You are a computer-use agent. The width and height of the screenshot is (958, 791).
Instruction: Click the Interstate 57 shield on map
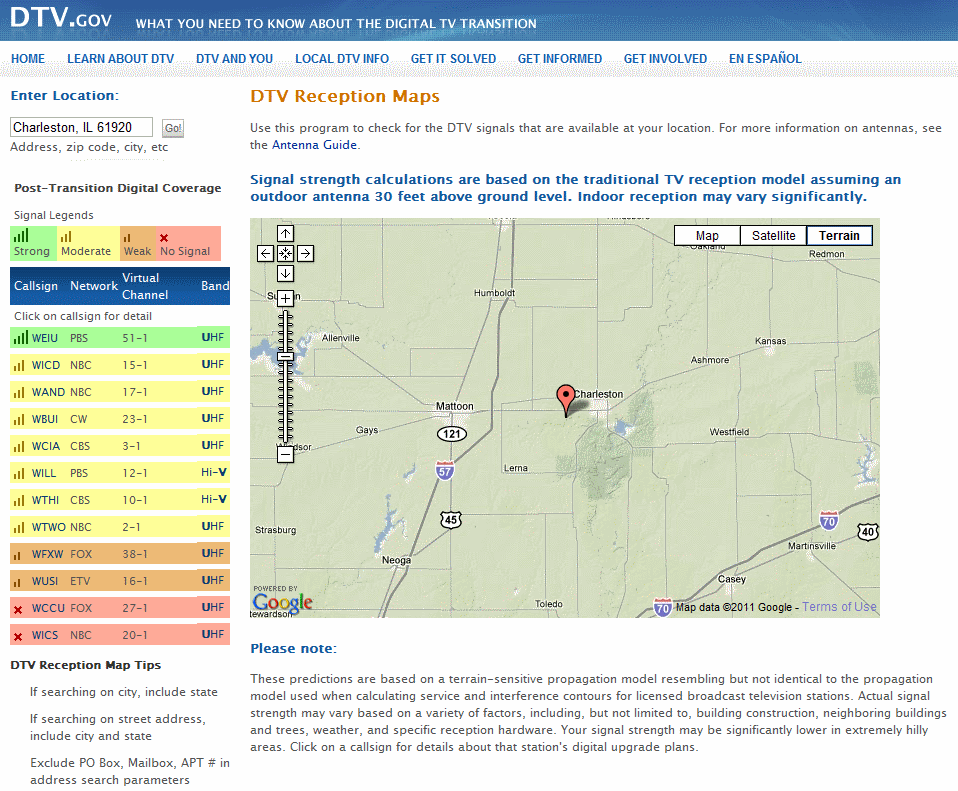(445, 470)
